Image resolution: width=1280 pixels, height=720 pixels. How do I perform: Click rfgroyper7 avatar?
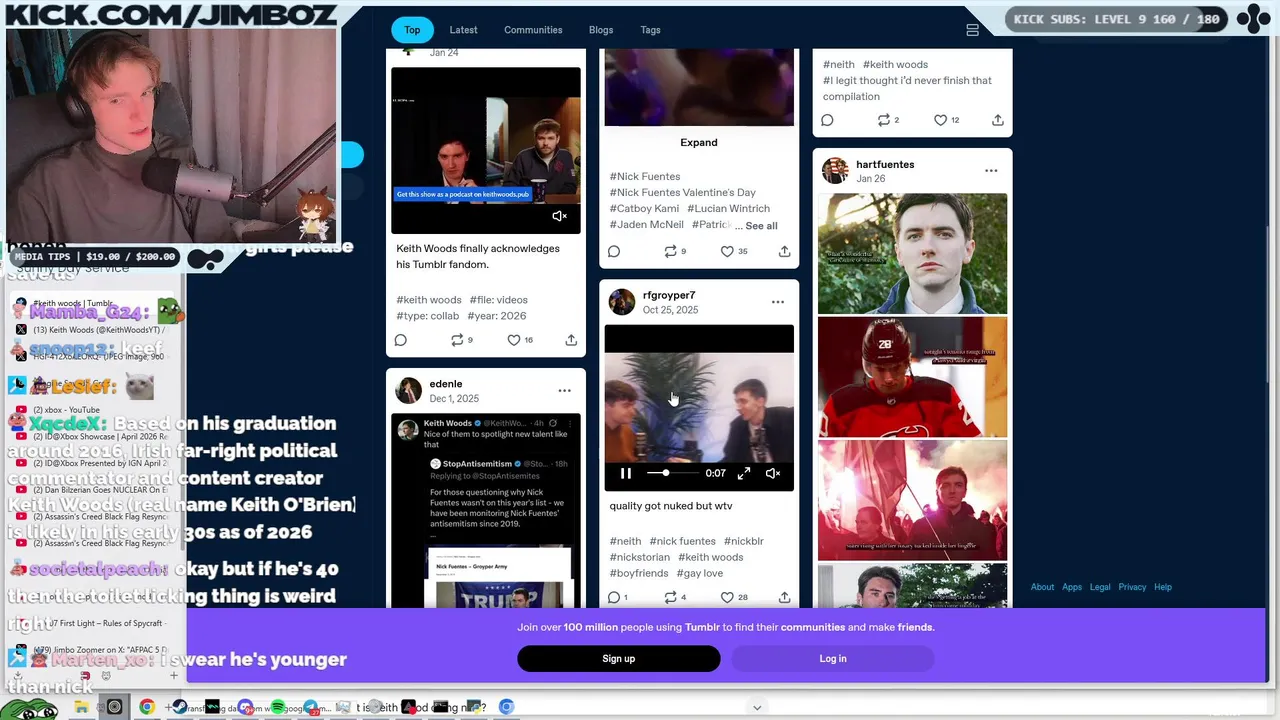click(x=622, y=302)
